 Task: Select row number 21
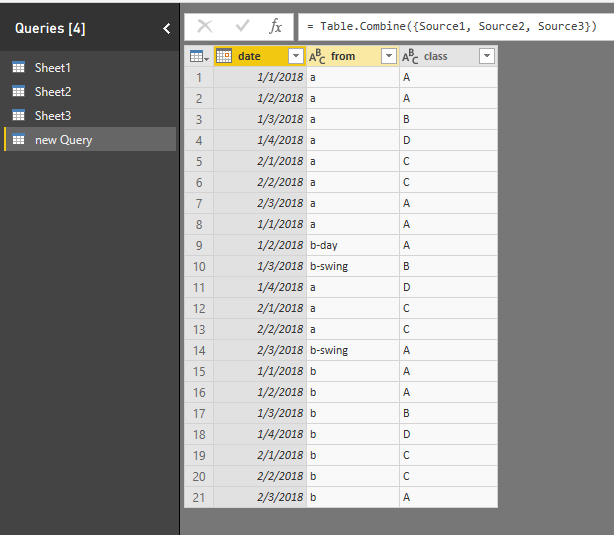click(199, 497)
